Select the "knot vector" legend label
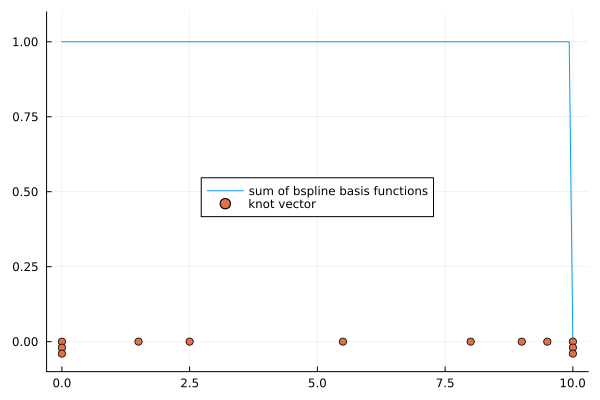This screenshot has width=600, height=400. click(282, 204)
